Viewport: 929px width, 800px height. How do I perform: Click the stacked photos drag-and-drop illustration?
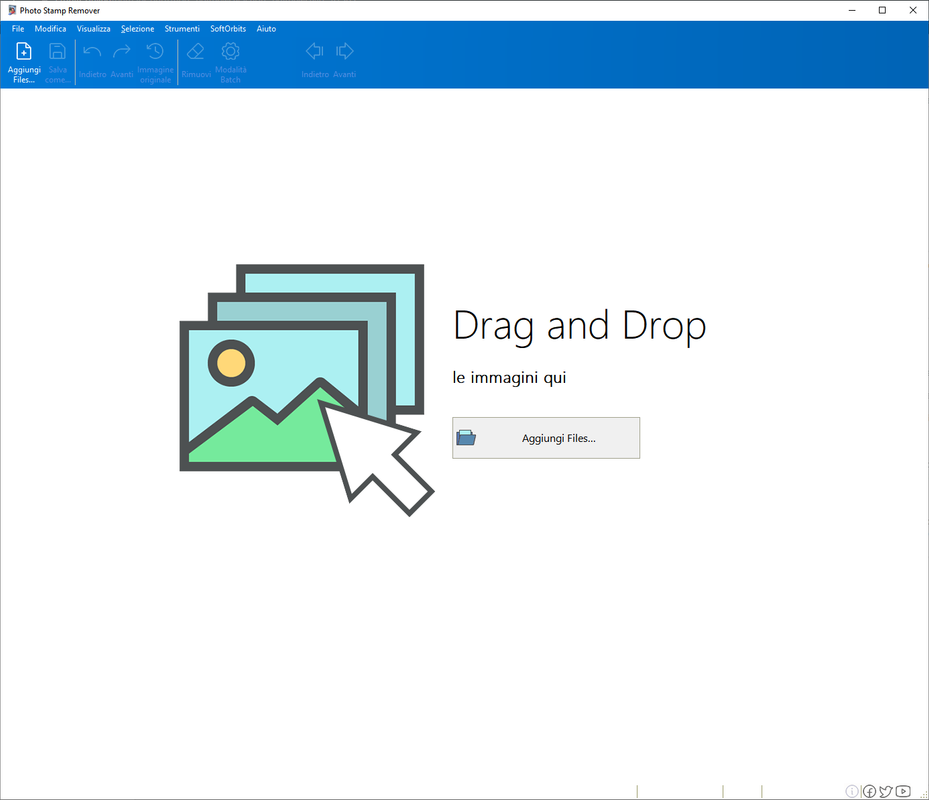coord(307,390)
